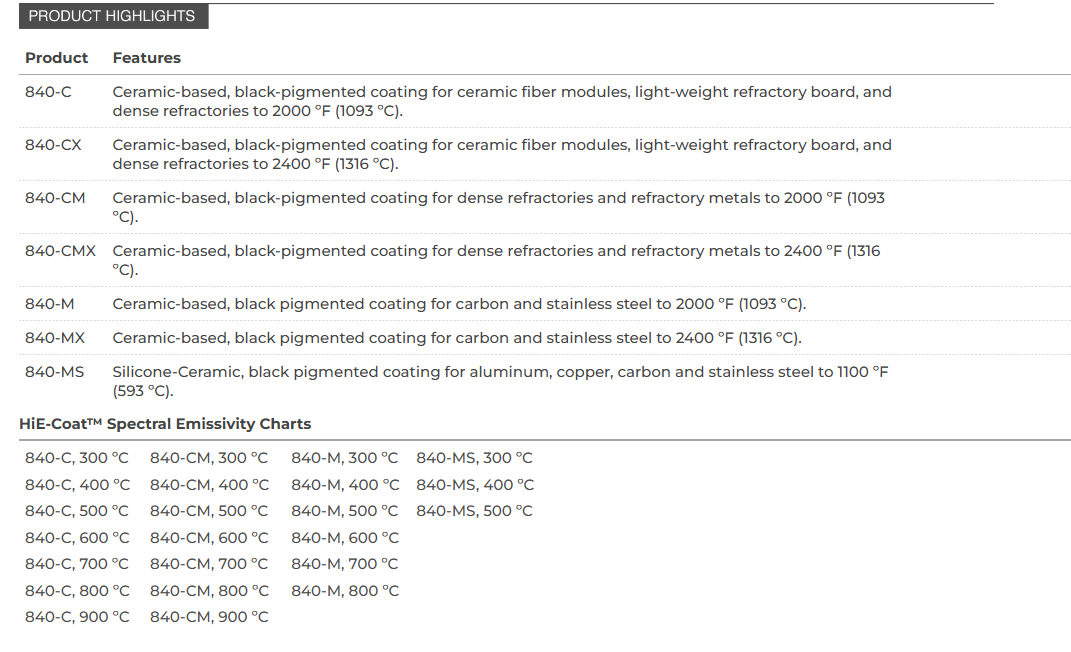Open the 840-MS, 300 °C emissivity chart
Viewport: 1071px width, 652px height.
pyautogui.click(x=474, y=457)
